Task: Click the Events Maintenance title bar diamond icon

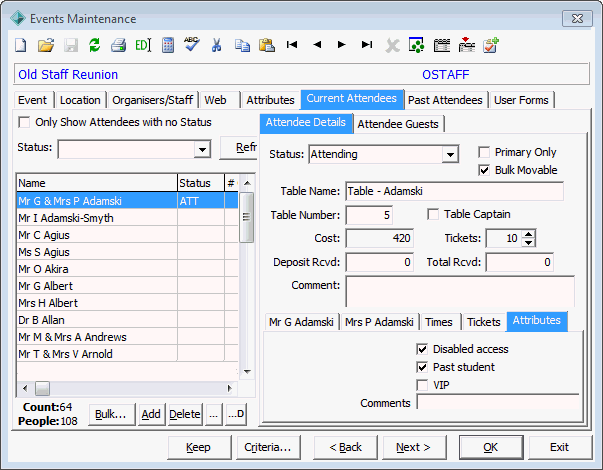Action: pos(18,18)
